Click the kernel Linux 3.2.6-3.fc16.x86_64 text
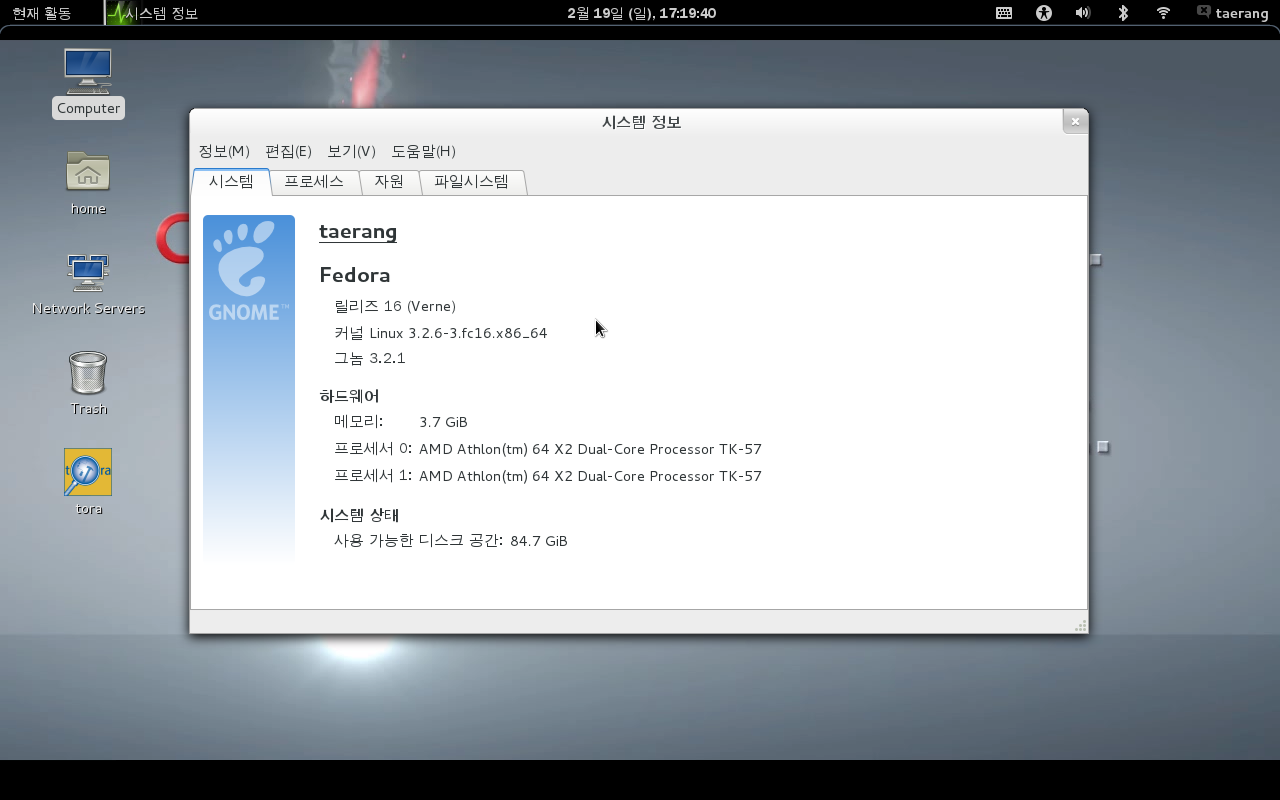Image resolution: width=1280 pixels, height=800 pixels. point(441,333)
